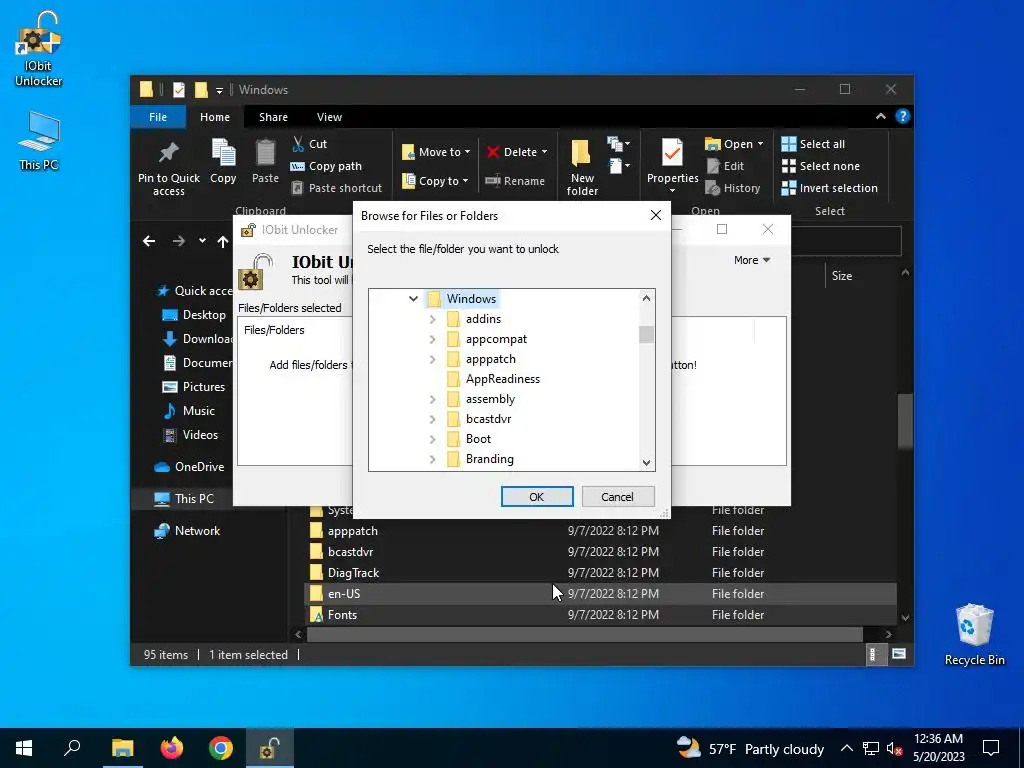1024x768 pixels.
Task: Open the Copy to dropdown
Action: click(x=435, y=181)
